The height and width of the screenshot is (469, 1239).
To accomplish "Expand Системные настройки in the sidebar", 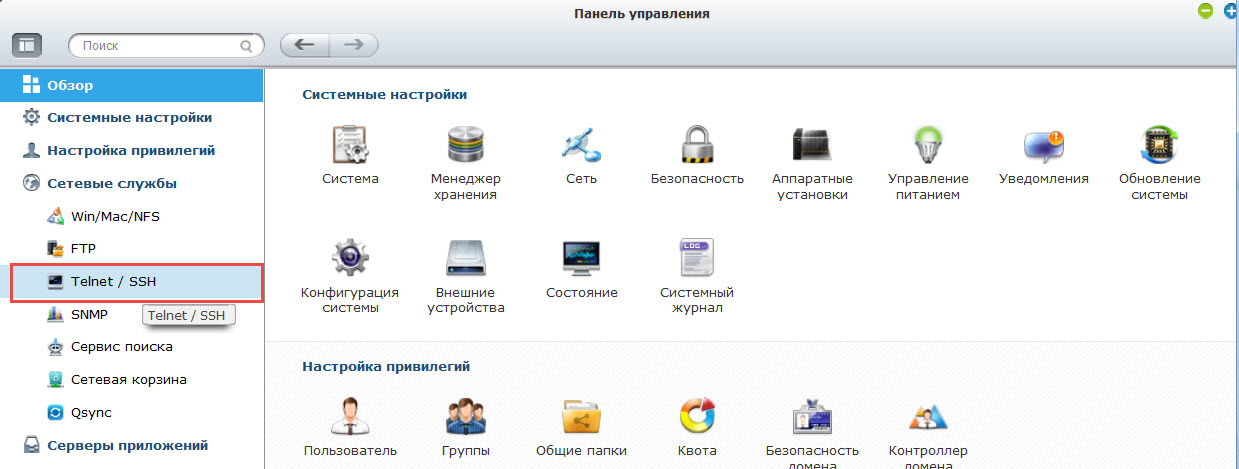I will [x=132, y=117].
